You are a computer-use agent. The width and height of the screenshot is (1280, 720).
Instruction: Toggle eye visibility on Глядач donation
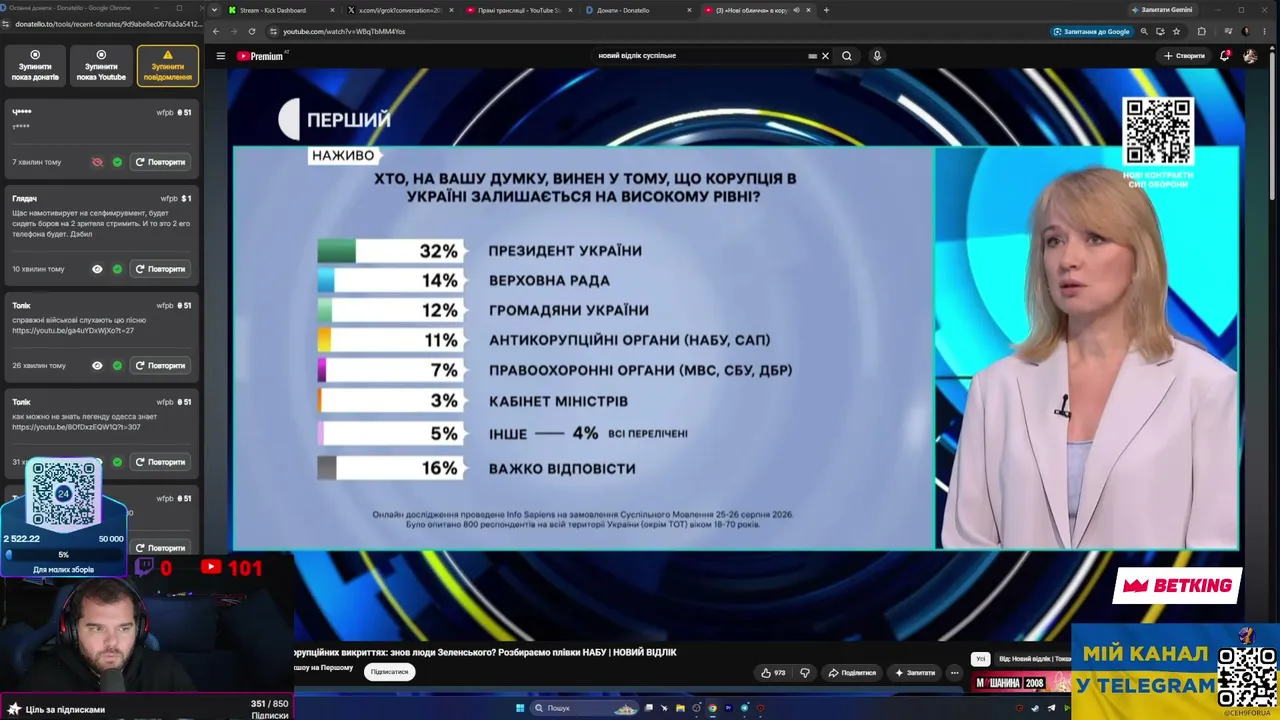tap(97, 269)
